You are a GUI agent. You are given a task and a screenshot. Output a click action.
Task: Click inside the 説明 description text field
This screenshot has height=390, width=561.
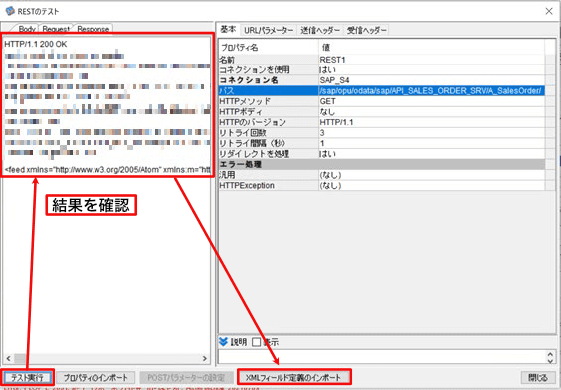[x=382, y=357]
